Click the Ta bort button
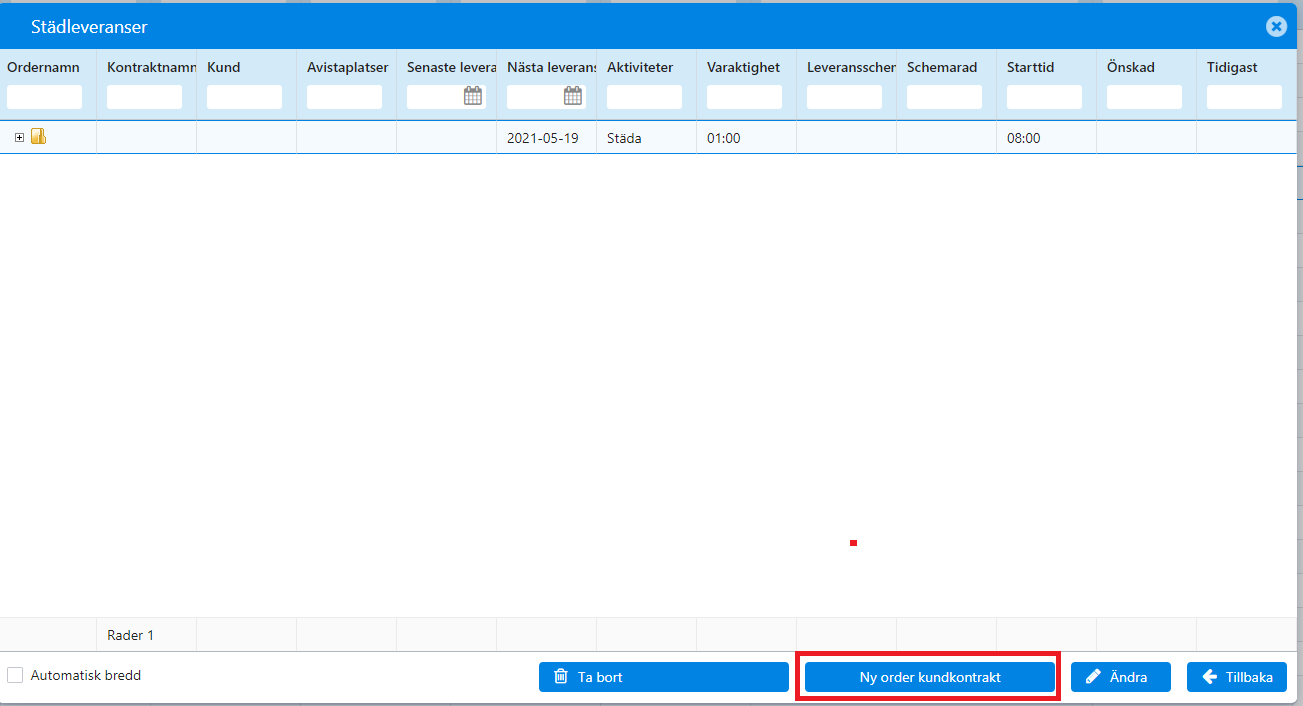 (x=664, y=677)
